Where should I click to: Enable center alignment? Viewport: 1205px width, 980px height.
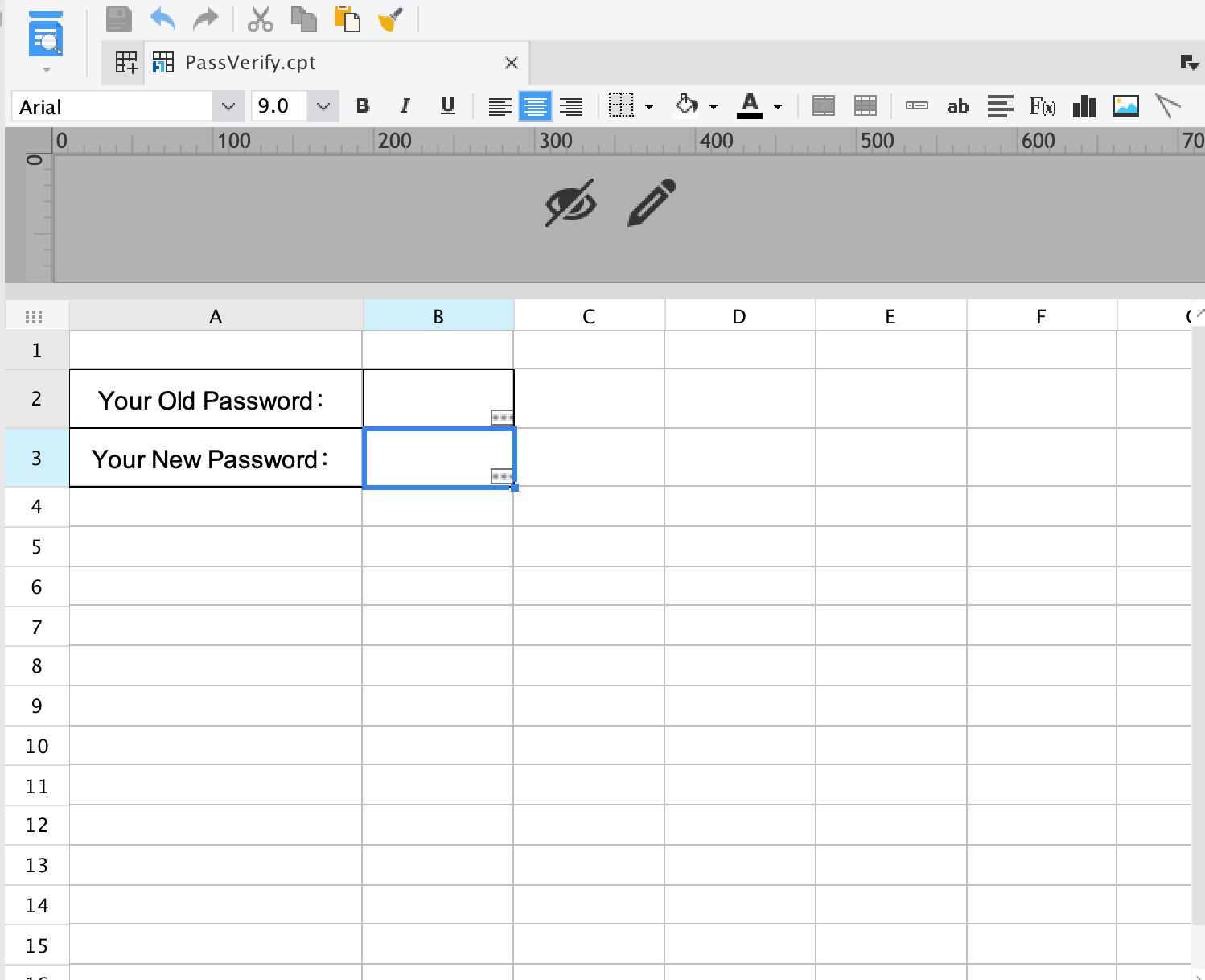(535, 106)
